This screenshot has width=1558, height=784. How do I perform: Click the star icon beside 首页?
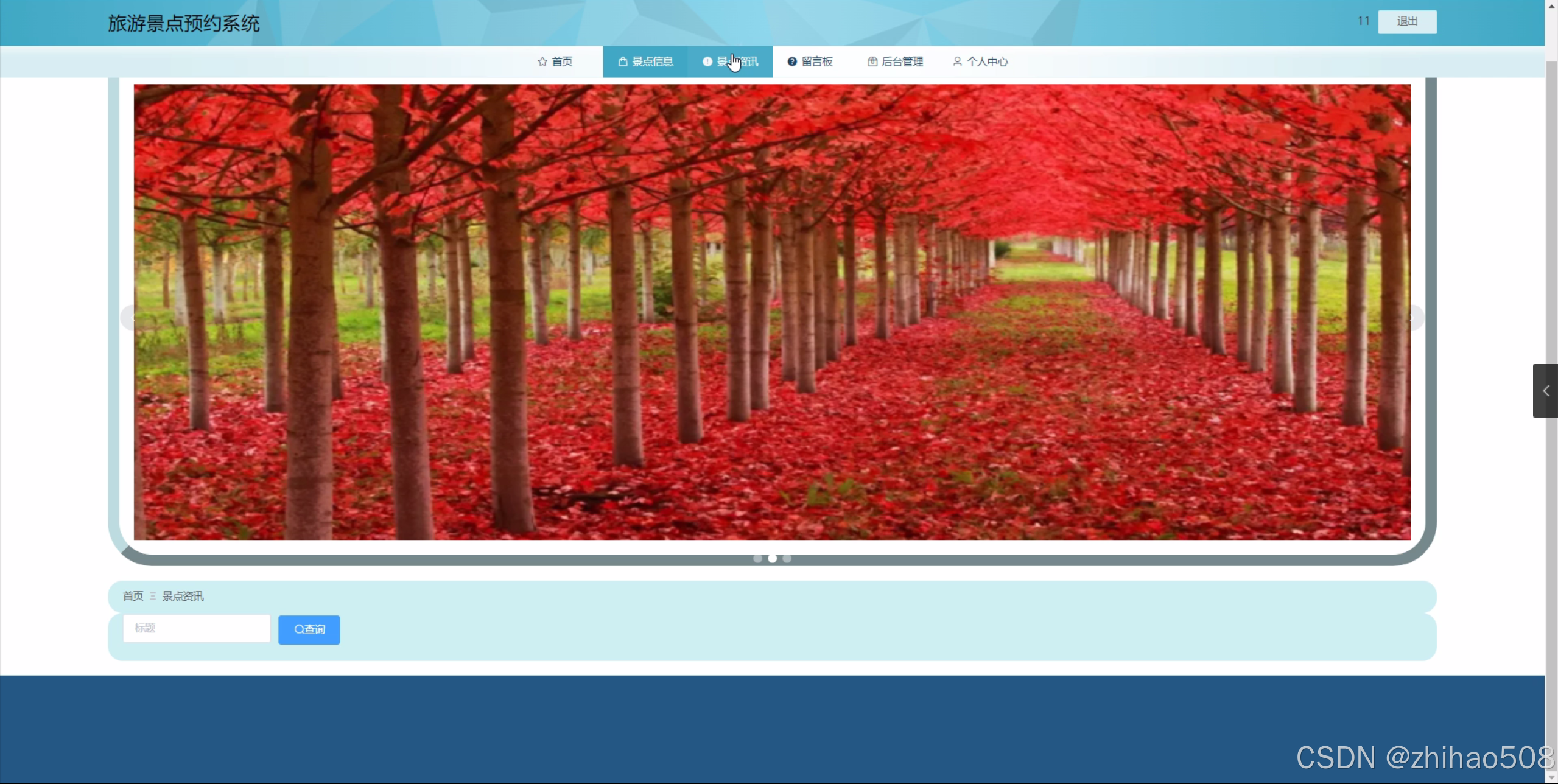(542, 61)
